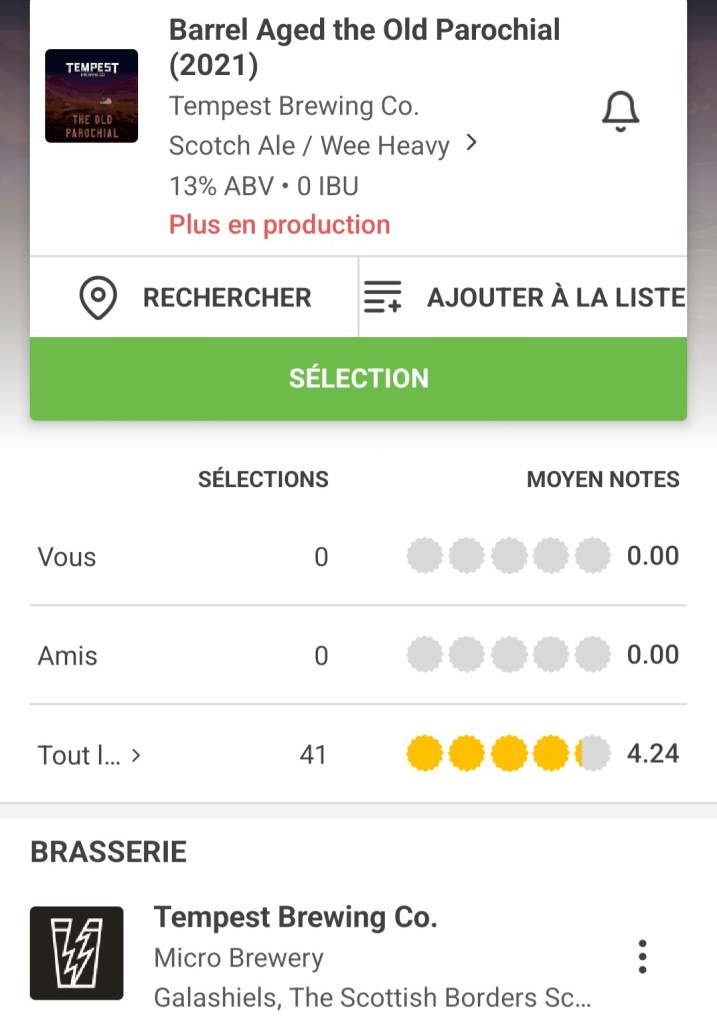This screenshot has height=1023, width=717.
Task: Tap the yellow global rating caps
Action: click(x=508, y=754)
